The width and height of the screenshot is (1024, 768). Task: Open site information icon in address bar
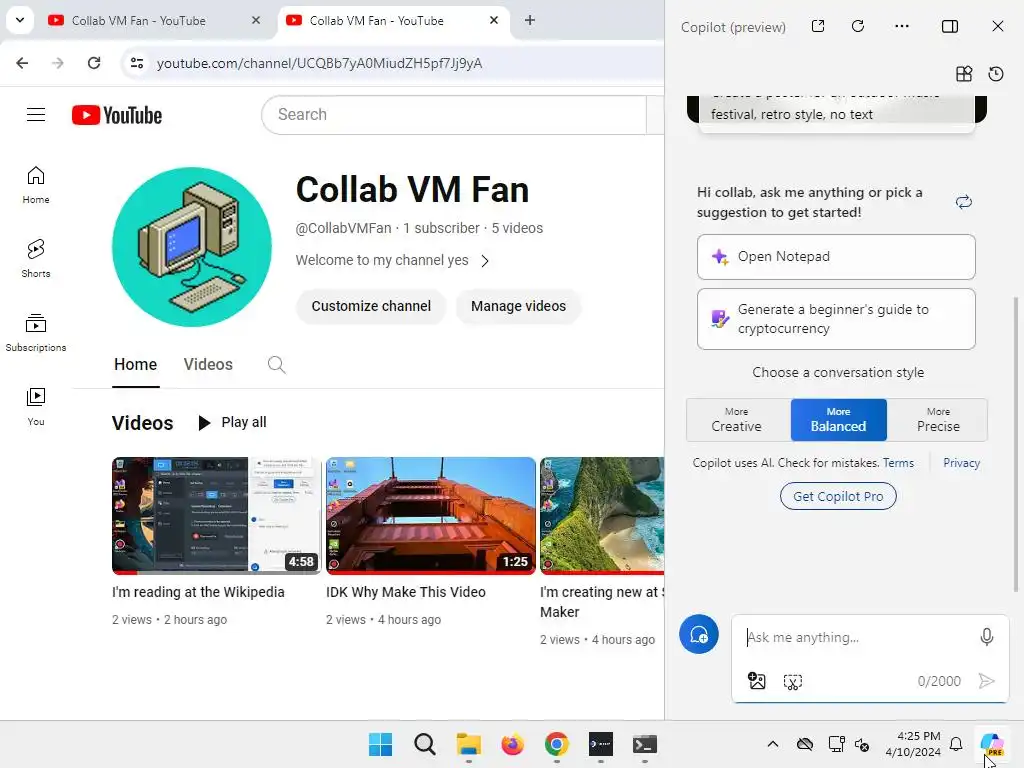(x=137, y=63)
